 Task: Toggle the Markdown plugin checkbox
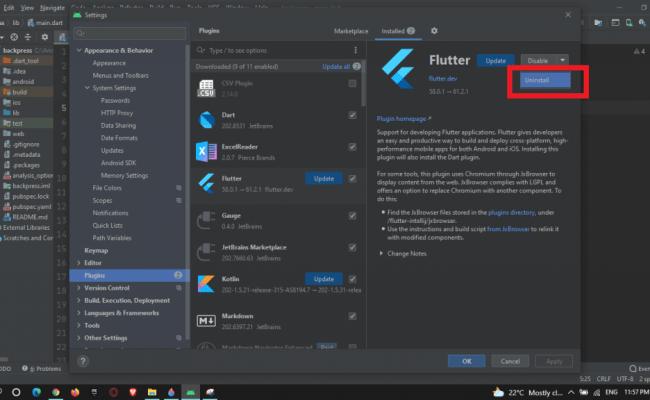(352, 316)
